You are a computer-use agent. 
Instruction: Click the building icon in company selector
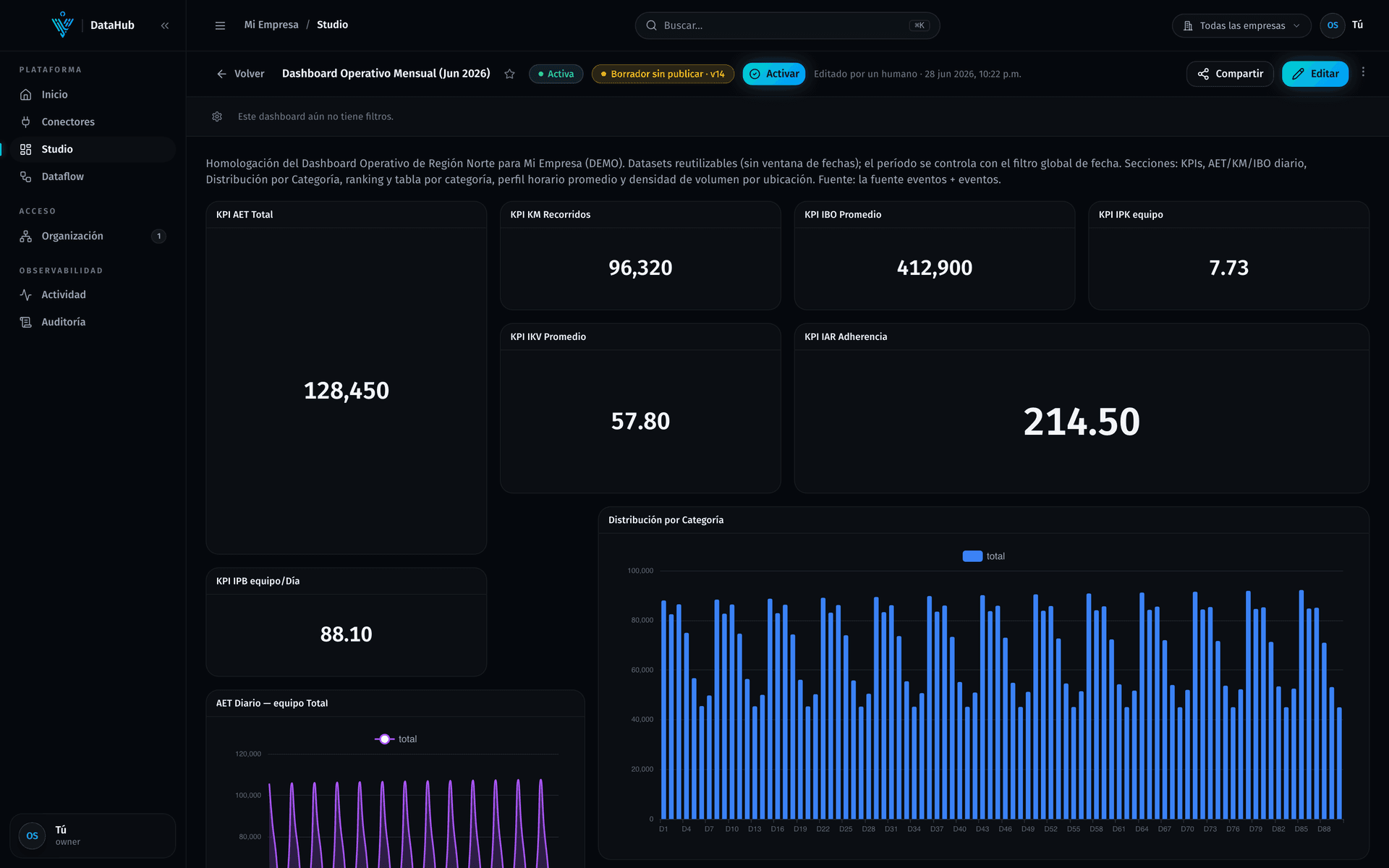click(x=1188, y=25)
